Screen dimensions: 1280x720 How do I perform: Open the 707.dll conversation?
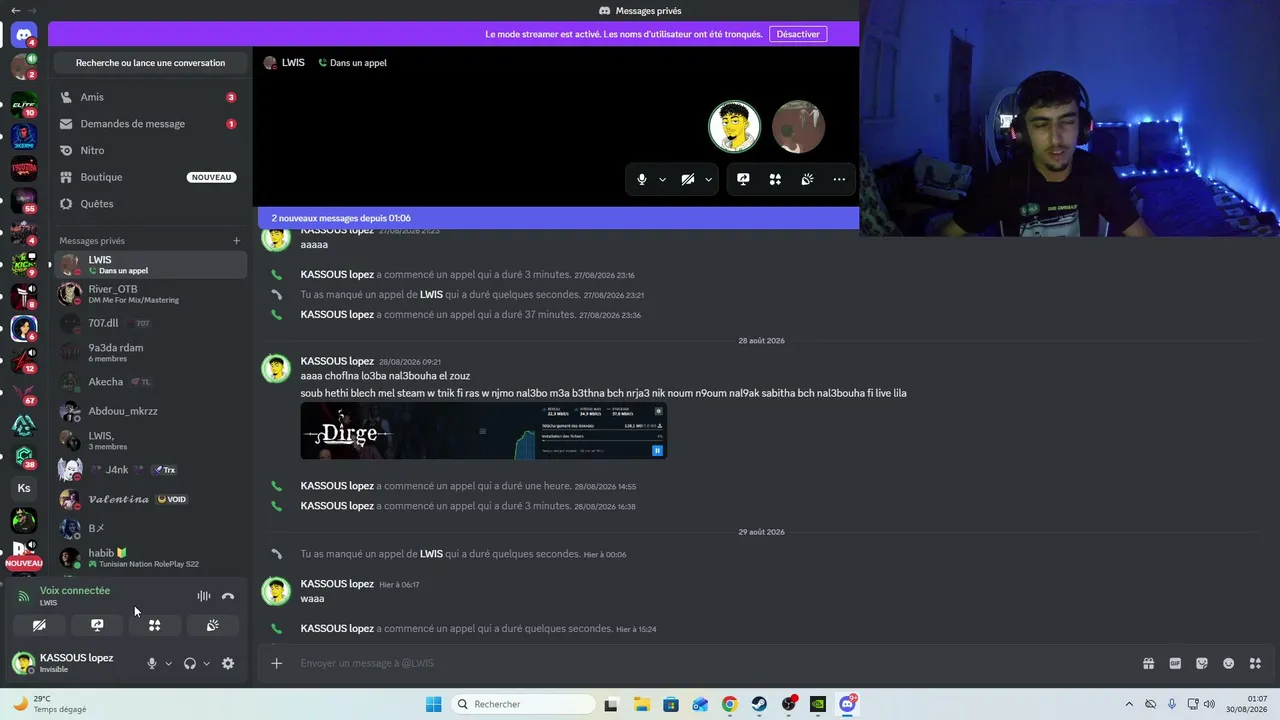[x=149, y=323]
